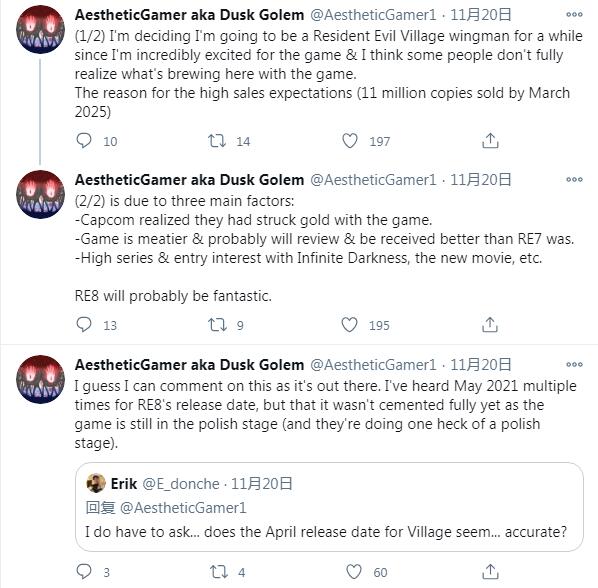Like the tweet with 197 likes
Screen dimensions: 598x588
350,141
